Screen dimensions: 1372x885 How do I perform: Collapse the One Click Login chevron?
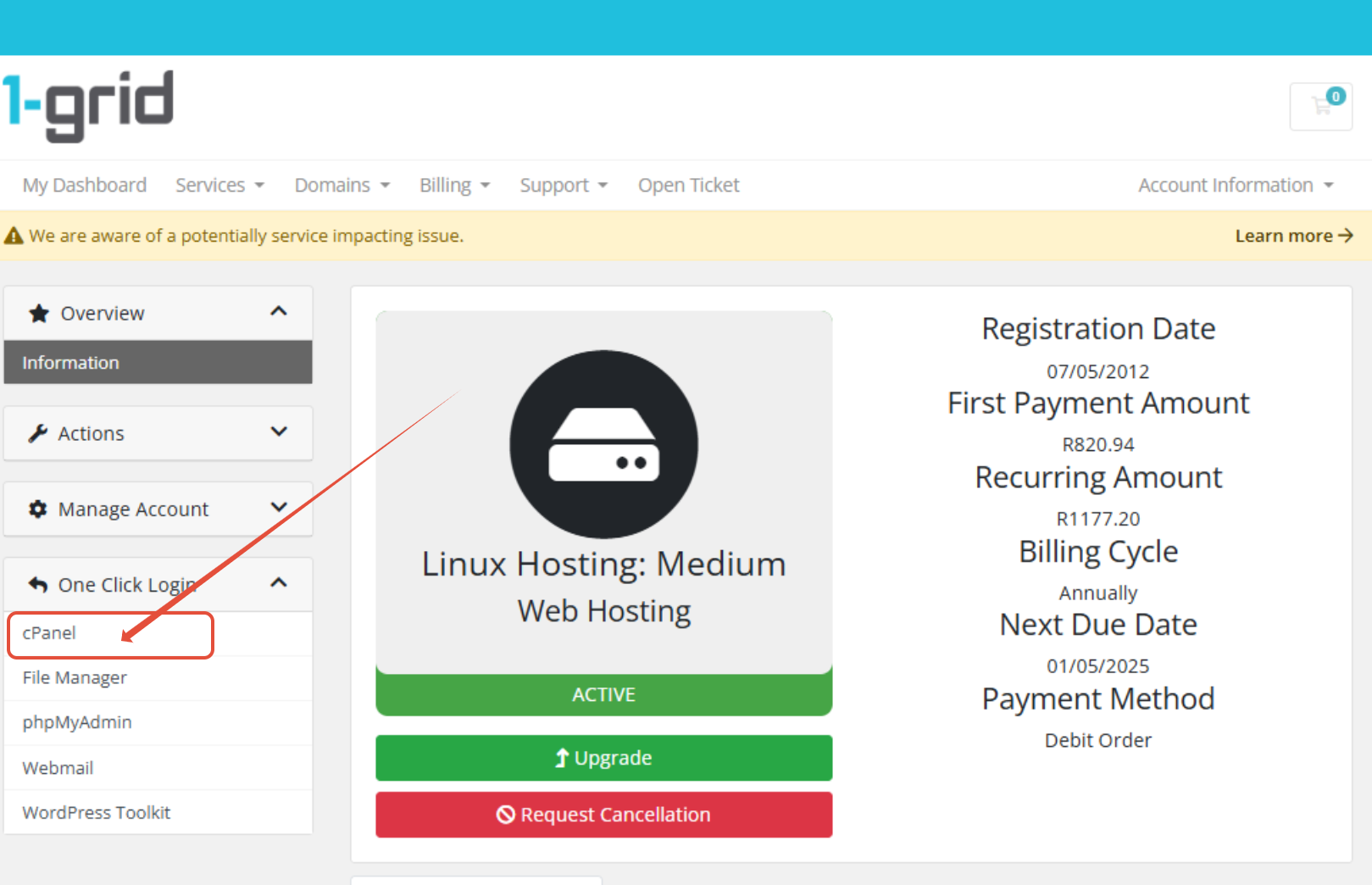279,582
